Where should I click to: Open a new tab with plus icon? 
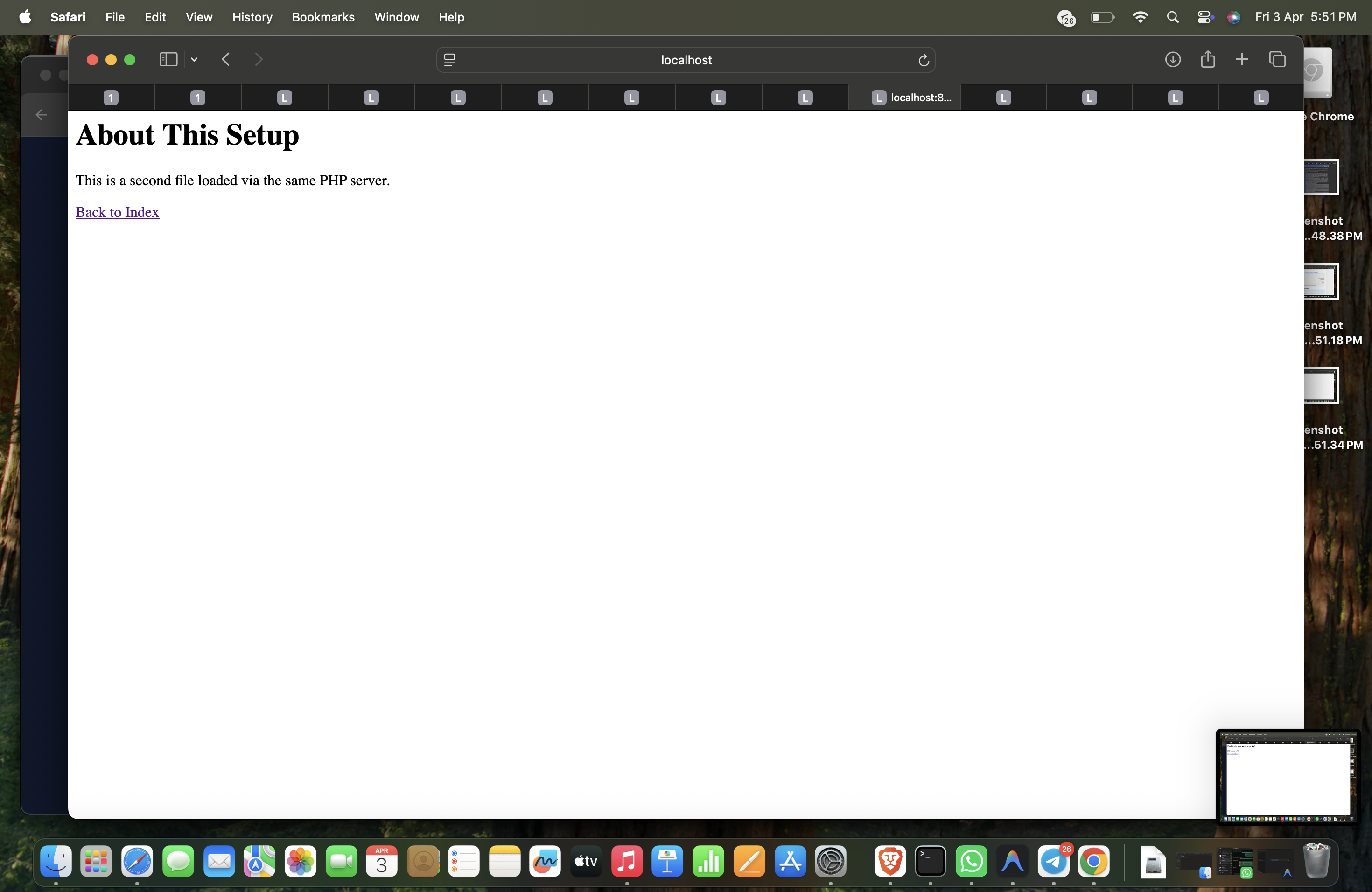point(1242,59)
